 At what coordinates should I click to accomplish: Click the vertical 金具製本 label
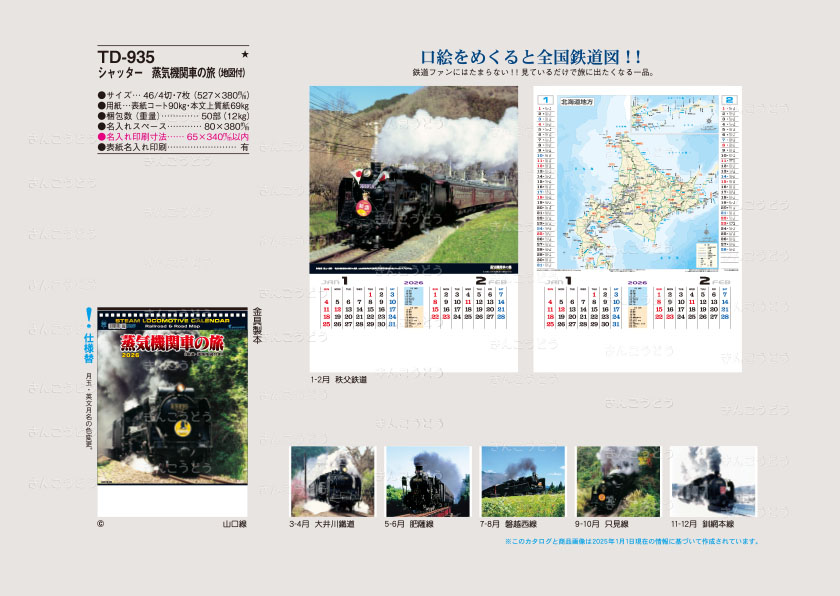[x=257, y=326]
